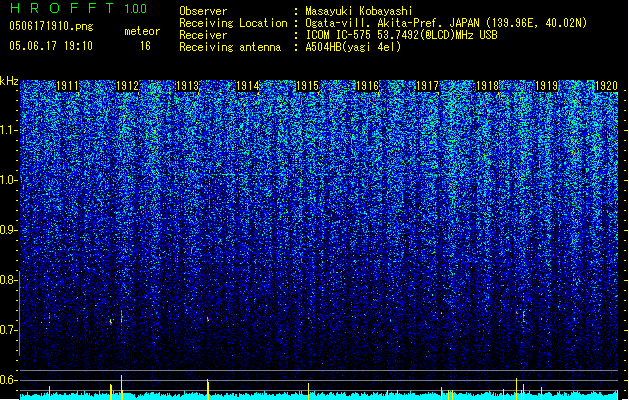
Task: Click the 1913 time marker
Action: (187, 86)
